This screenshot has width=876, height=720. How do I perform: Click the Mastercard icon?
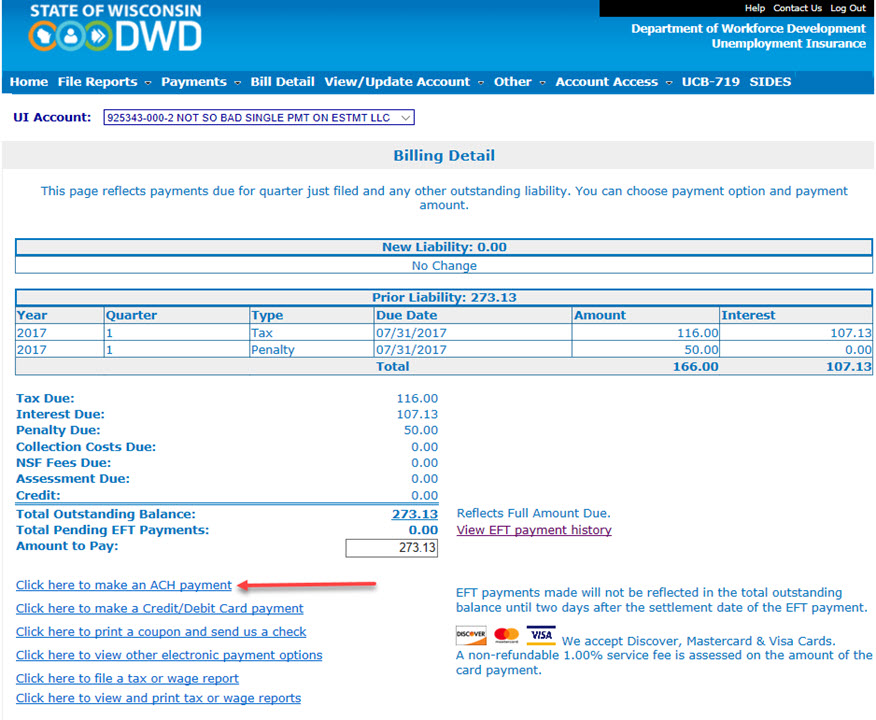[507, 635]
